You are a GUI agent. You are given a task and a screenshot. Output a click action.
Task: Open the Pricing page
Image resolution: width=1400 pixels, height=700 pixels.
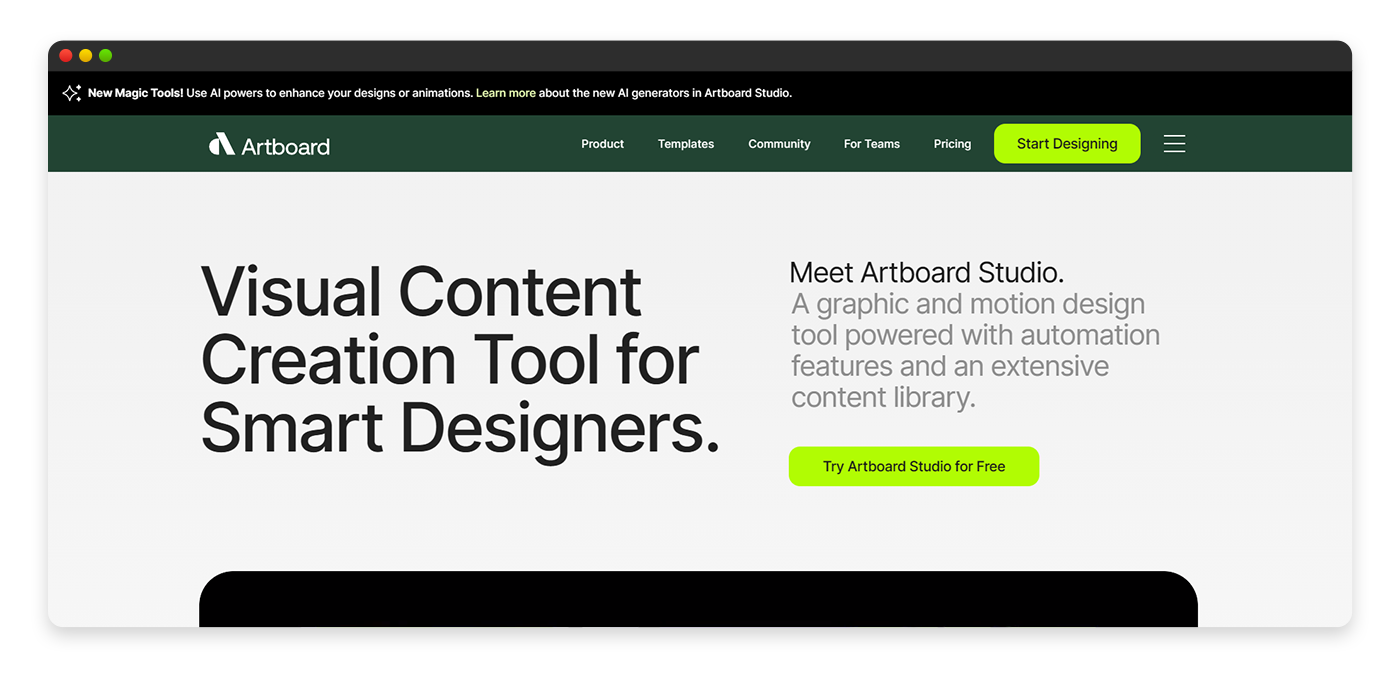pyautogui.click(x=952, y=144)
